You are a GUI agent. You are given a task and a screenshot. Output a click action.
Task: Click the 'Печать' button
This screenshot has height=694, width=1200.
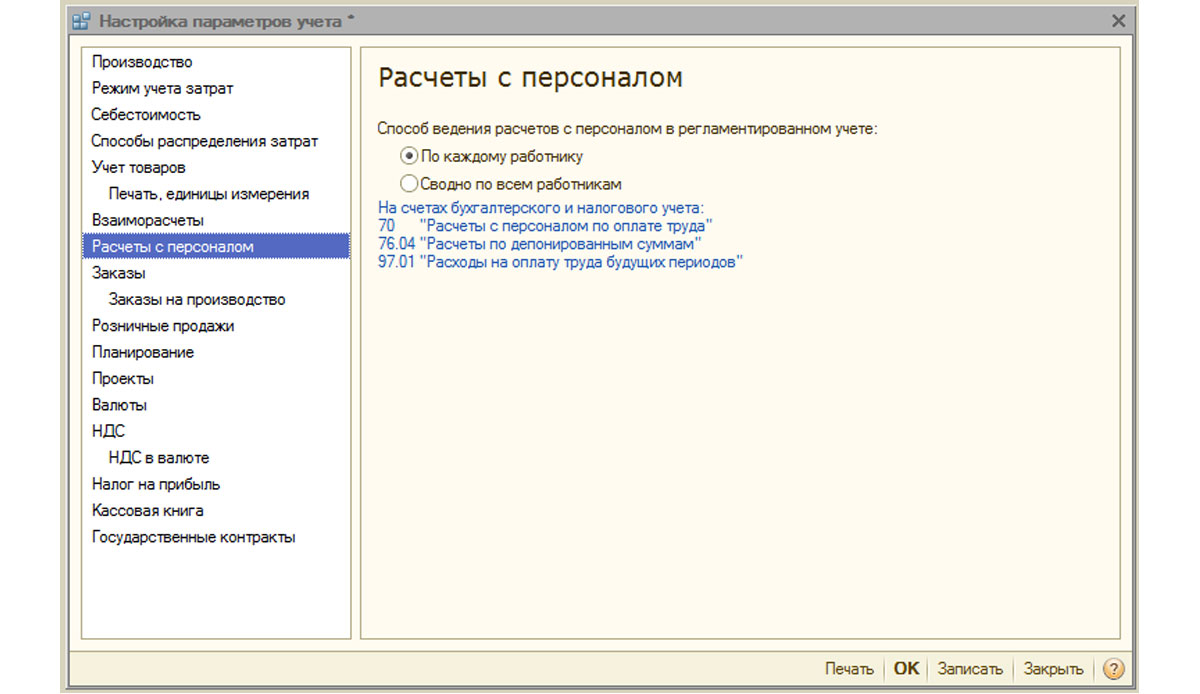coord(849,669)
